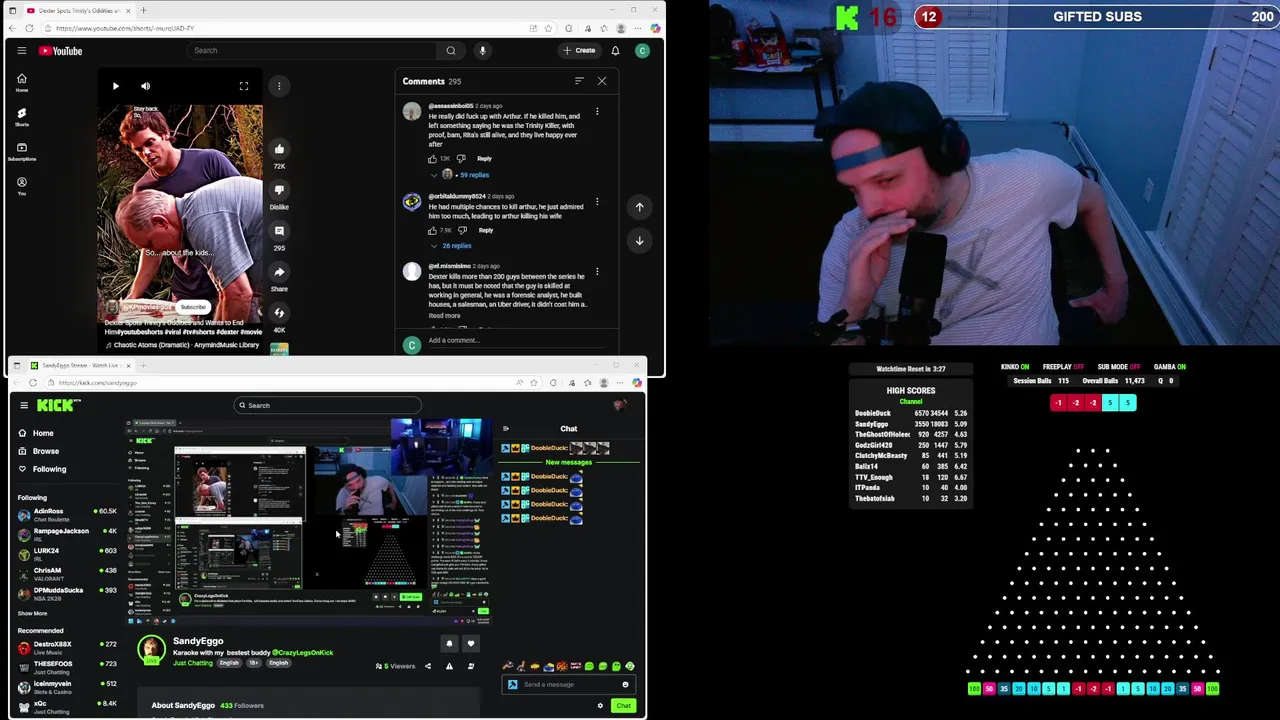Open AdinRoss channel in Following list
This screenshot has height=720, width=1280.
coord(66,514)
